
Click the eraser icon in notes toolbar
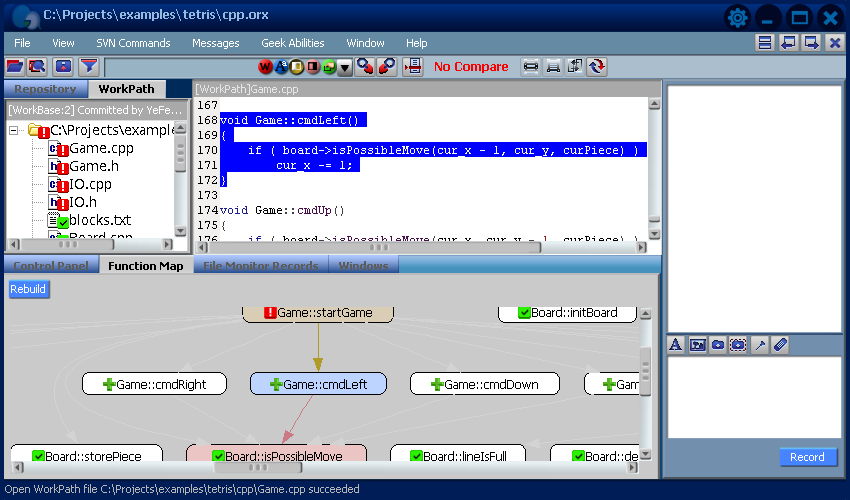coord(781,344)
